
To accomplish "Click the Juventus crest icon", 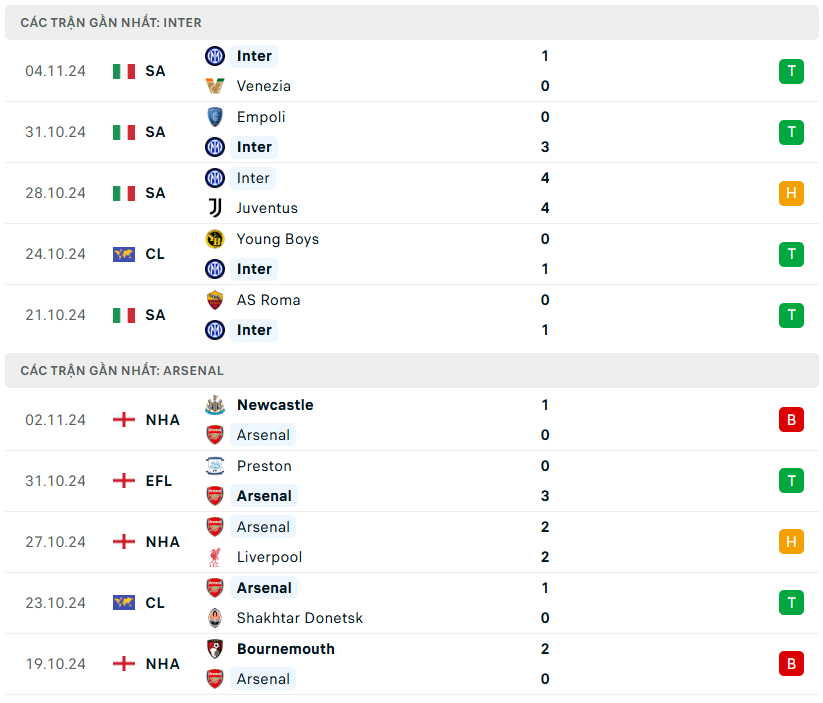I will tap(215, 208).
